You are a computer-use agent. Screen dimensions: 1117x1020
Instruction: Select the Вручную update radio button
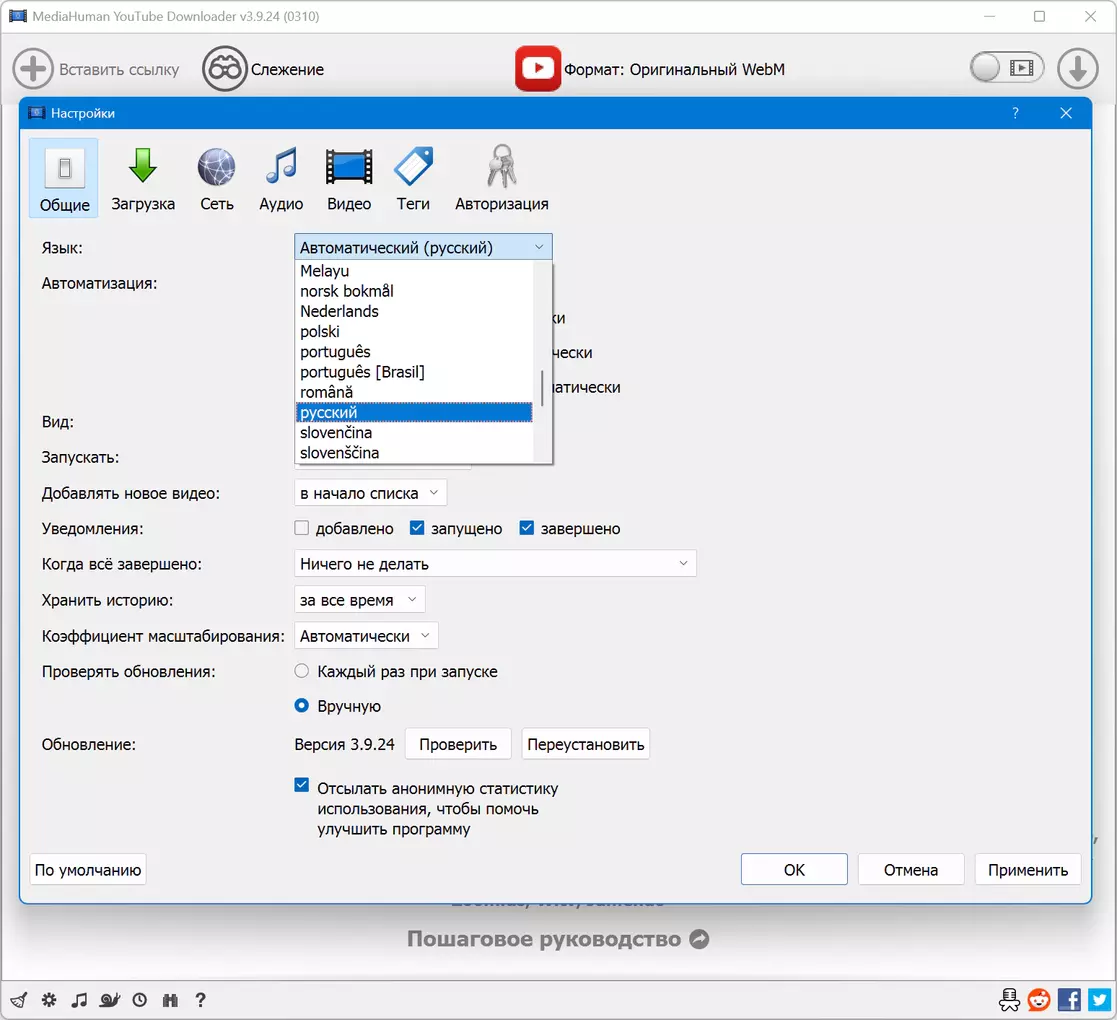tap(302, 705)
